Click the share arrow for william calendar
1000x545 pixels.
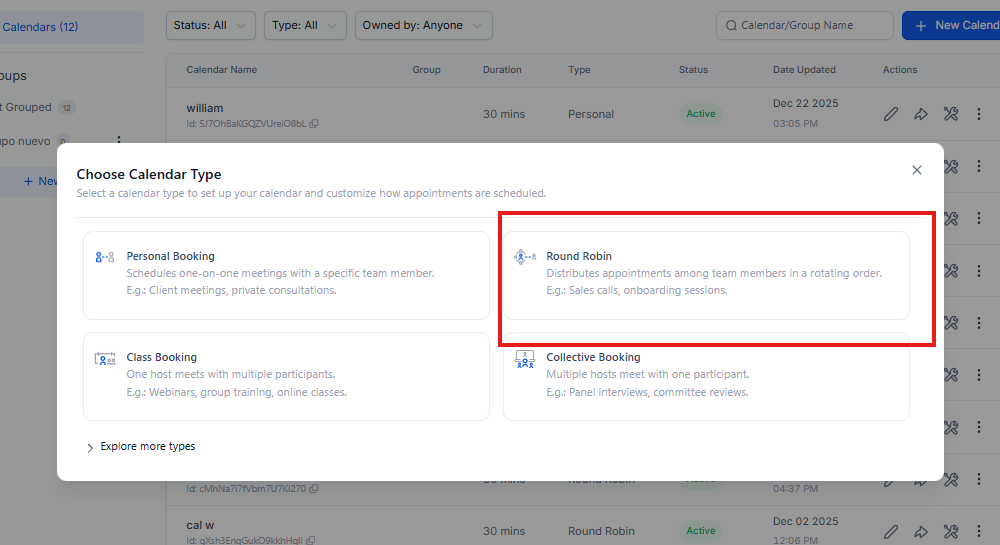tap(921, 114)
